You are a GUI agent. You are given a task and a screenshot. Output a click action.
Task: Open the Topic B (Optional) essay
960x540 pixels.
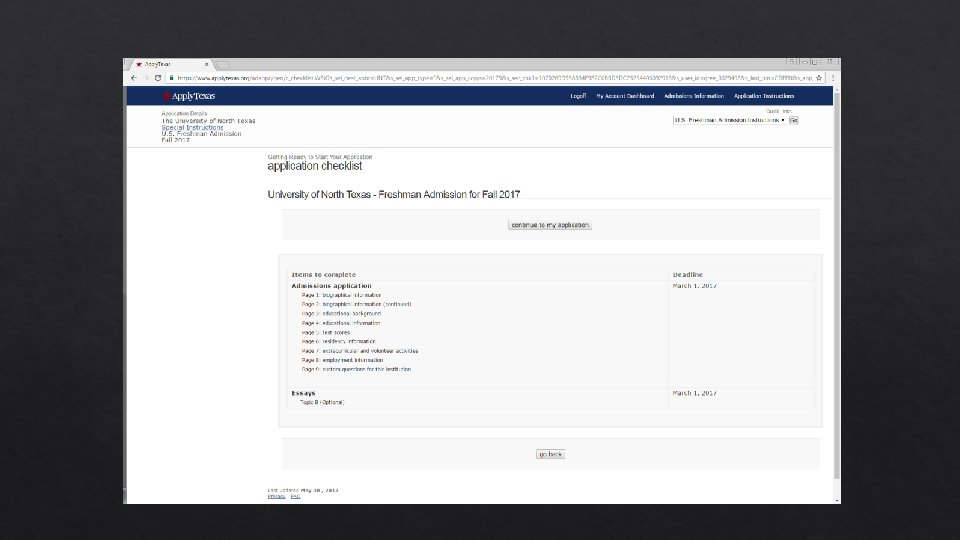[x=322, y=402]
